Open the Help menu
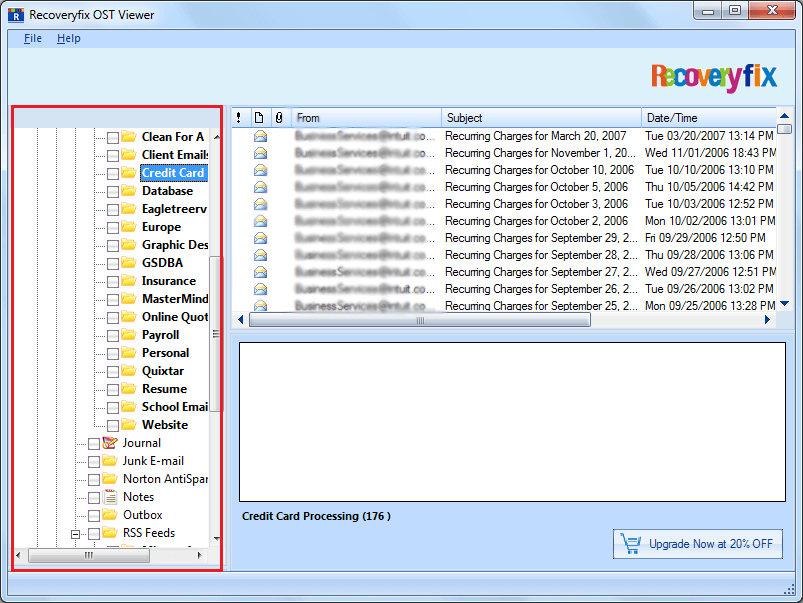Image resolution: width=803 pixels, height=603 pixels. (69, 38)
